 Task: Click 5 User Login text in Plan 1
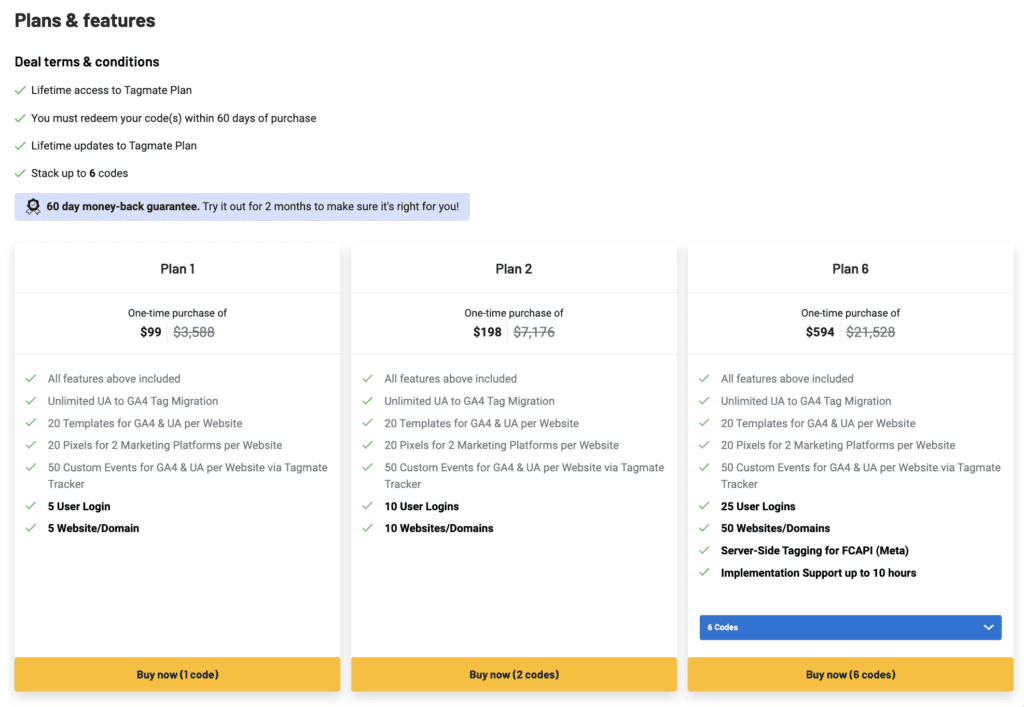79,506
